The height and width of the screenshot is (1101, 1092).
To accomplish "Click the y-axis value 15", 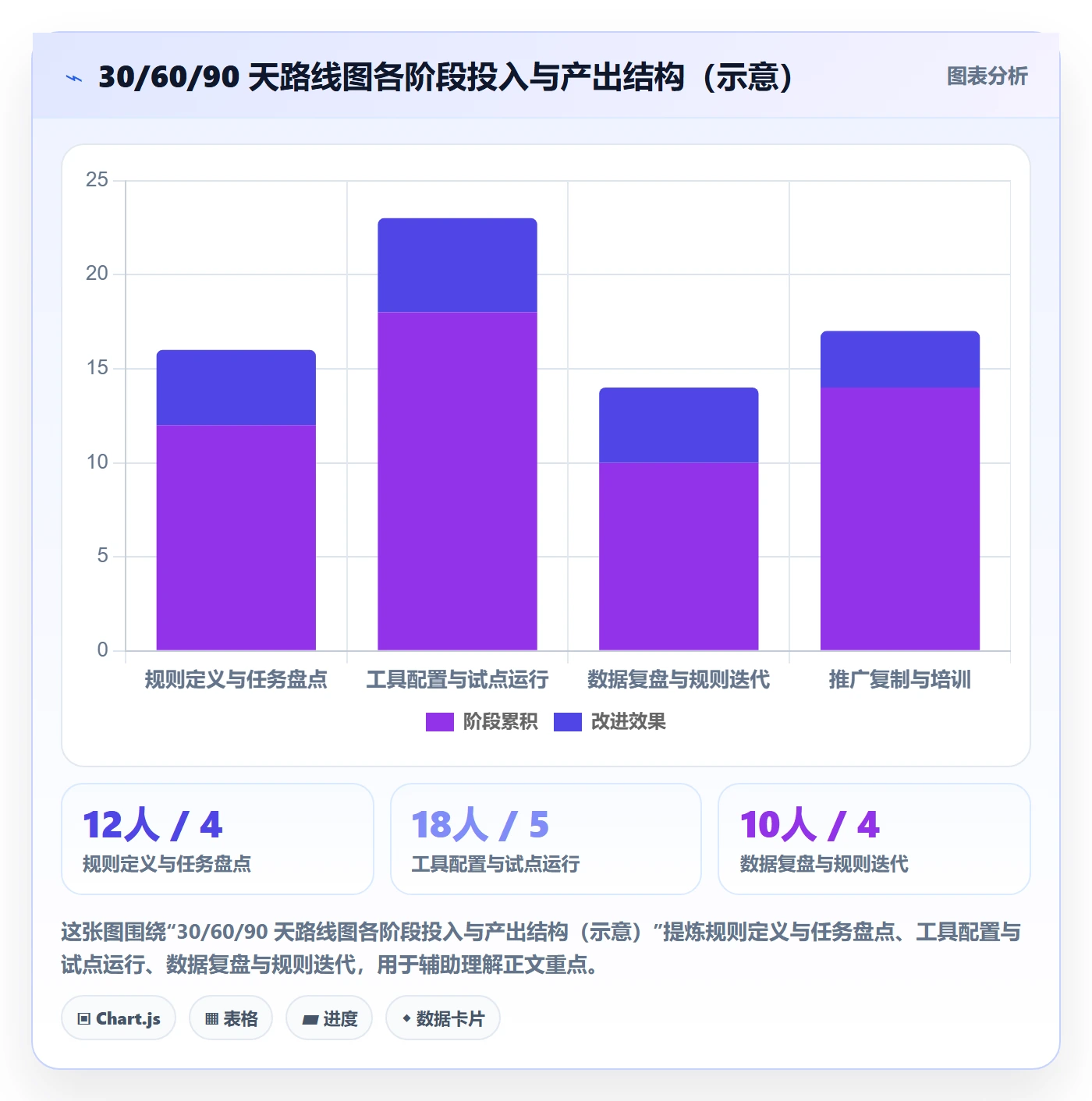I will [97, 368].
